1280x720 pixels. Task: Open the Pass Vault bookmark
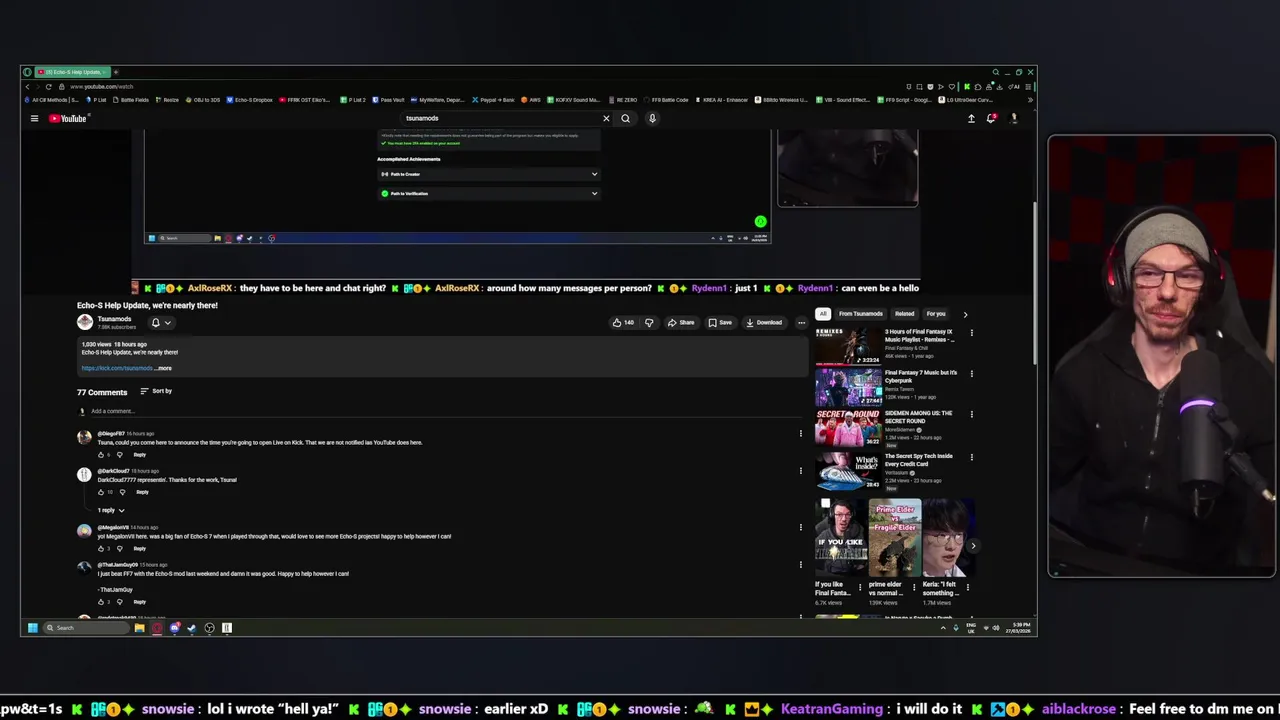click(x=389, y=100)
